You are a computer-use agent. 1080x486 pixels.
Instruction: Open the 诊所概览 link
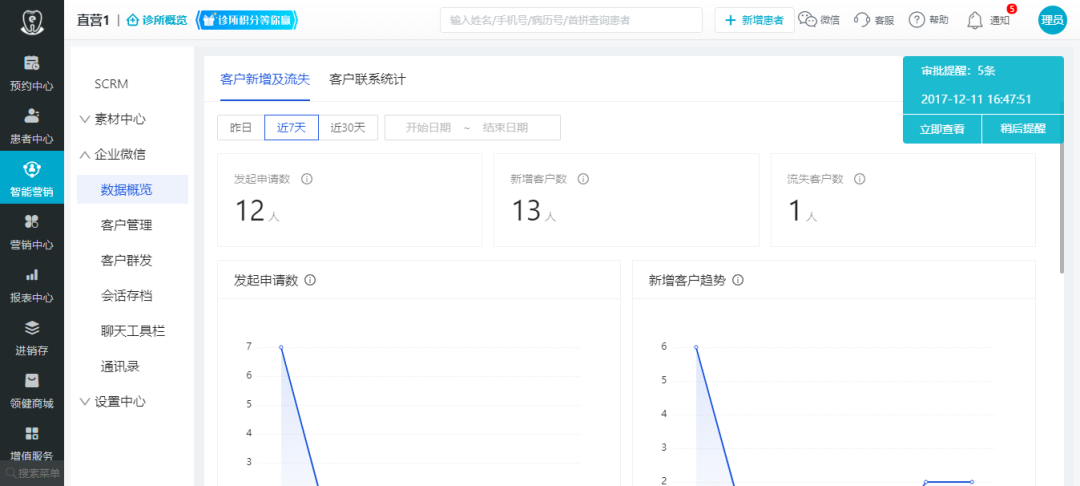tap(157, 20)
